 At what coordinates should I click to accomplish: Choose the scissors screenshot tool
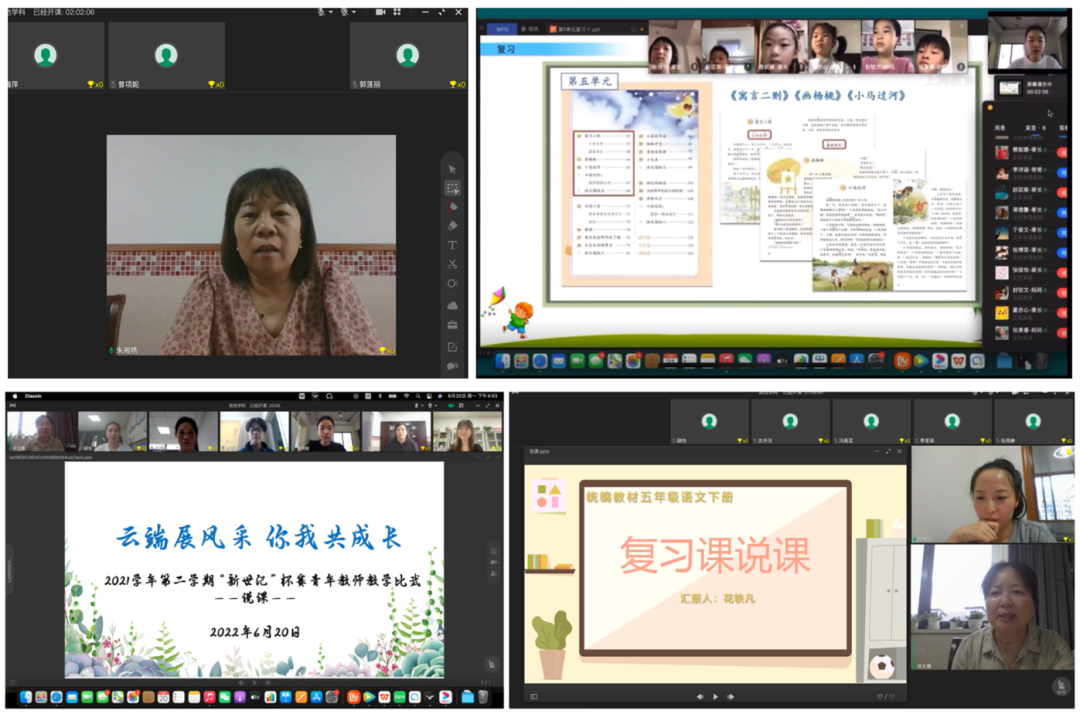tap(452, 264)
